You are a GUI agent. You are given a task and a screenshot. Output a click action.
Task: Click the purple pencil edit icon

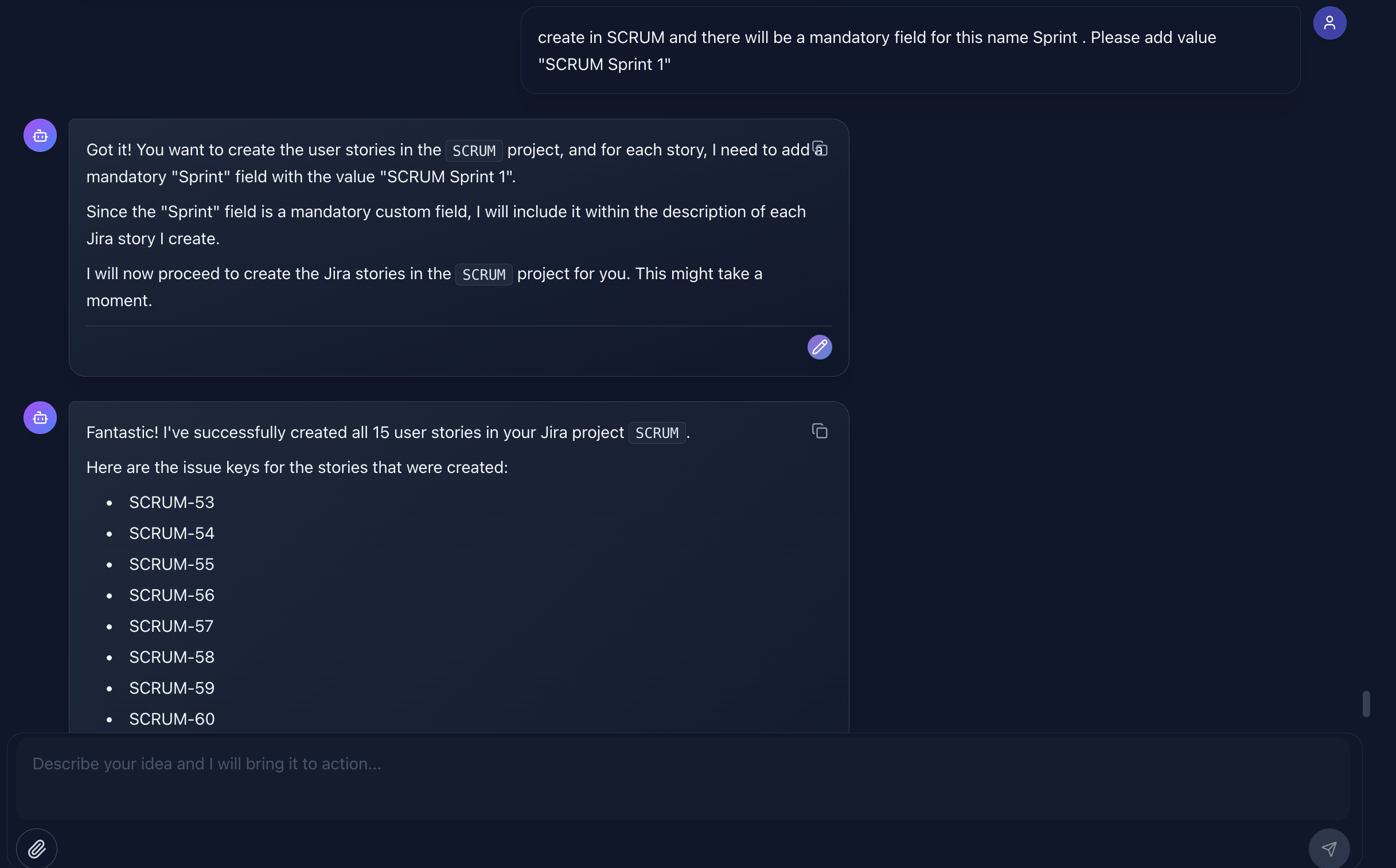click(x=820, y=347)
